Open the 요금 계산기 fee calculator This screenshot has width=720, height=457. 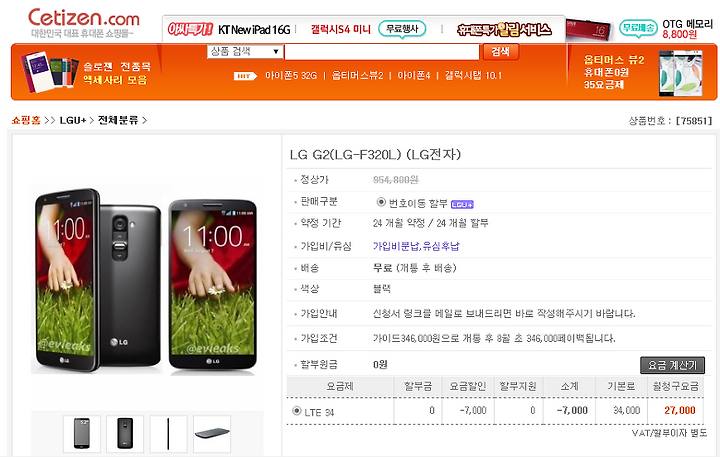[672, 365]
